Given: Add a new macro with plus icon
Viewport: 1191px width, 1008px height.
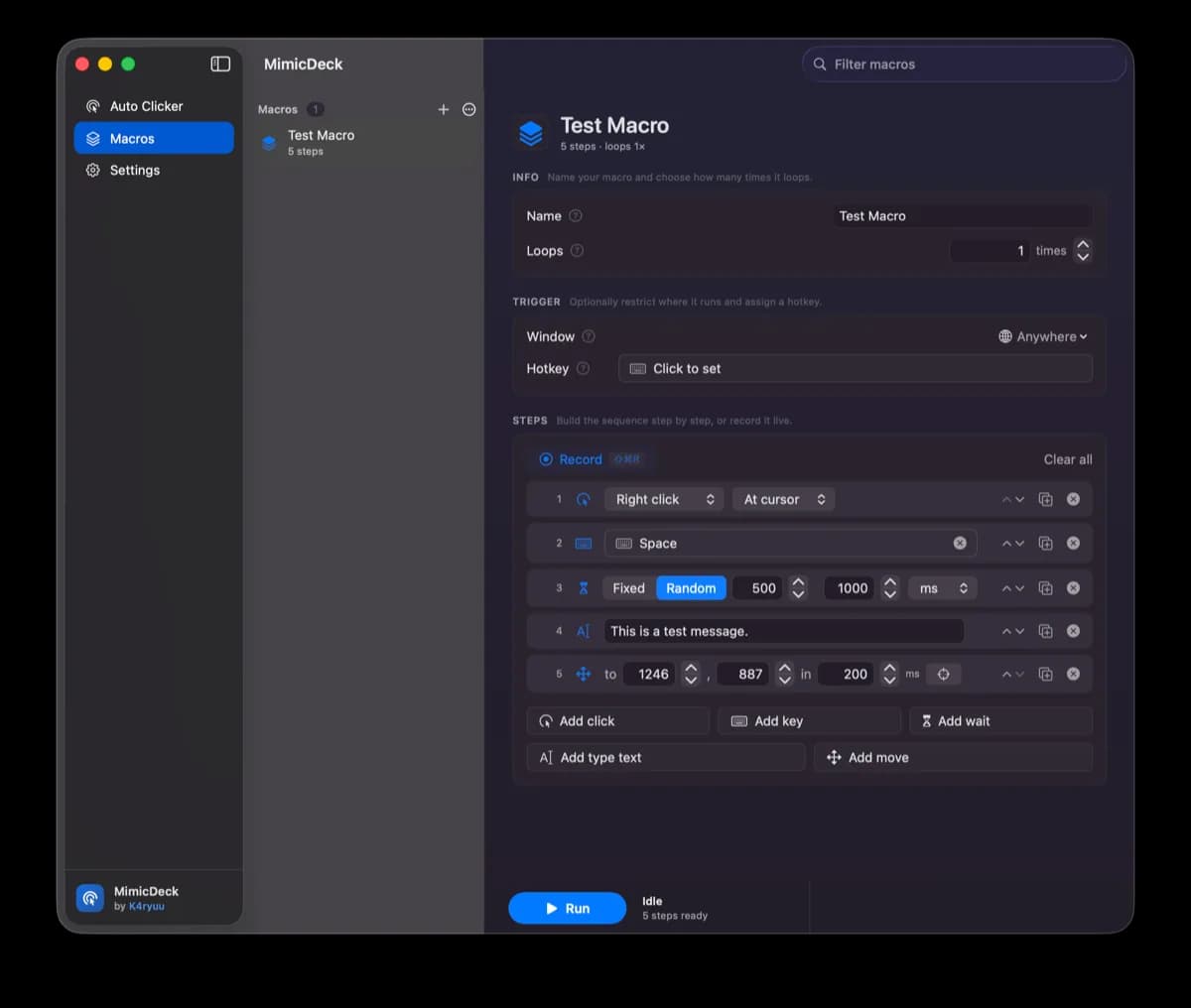Looking at the screenshot, I should (444, 109).
